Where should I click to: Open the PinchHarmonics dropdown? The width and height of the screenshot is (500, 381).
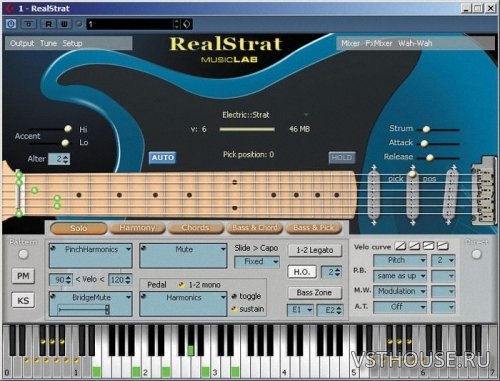click(x=91, y=255)
